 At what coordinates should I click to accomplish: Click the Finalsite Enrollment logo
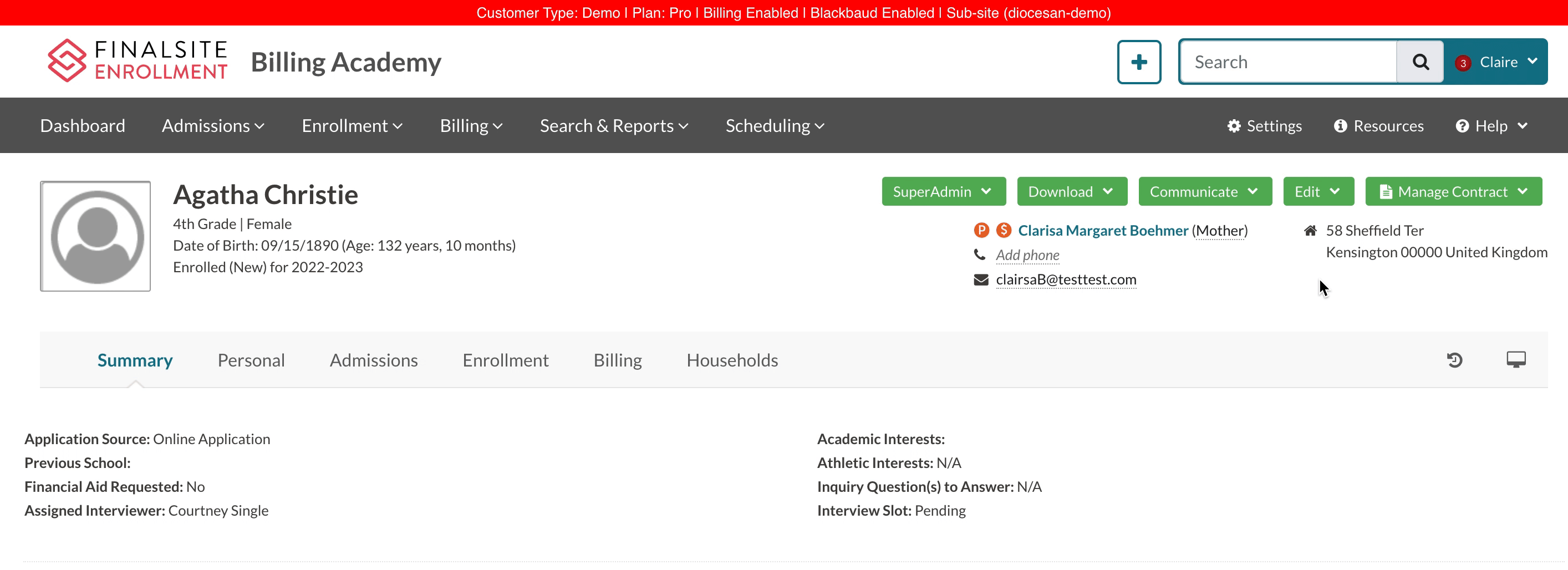[x=138, y=61]
